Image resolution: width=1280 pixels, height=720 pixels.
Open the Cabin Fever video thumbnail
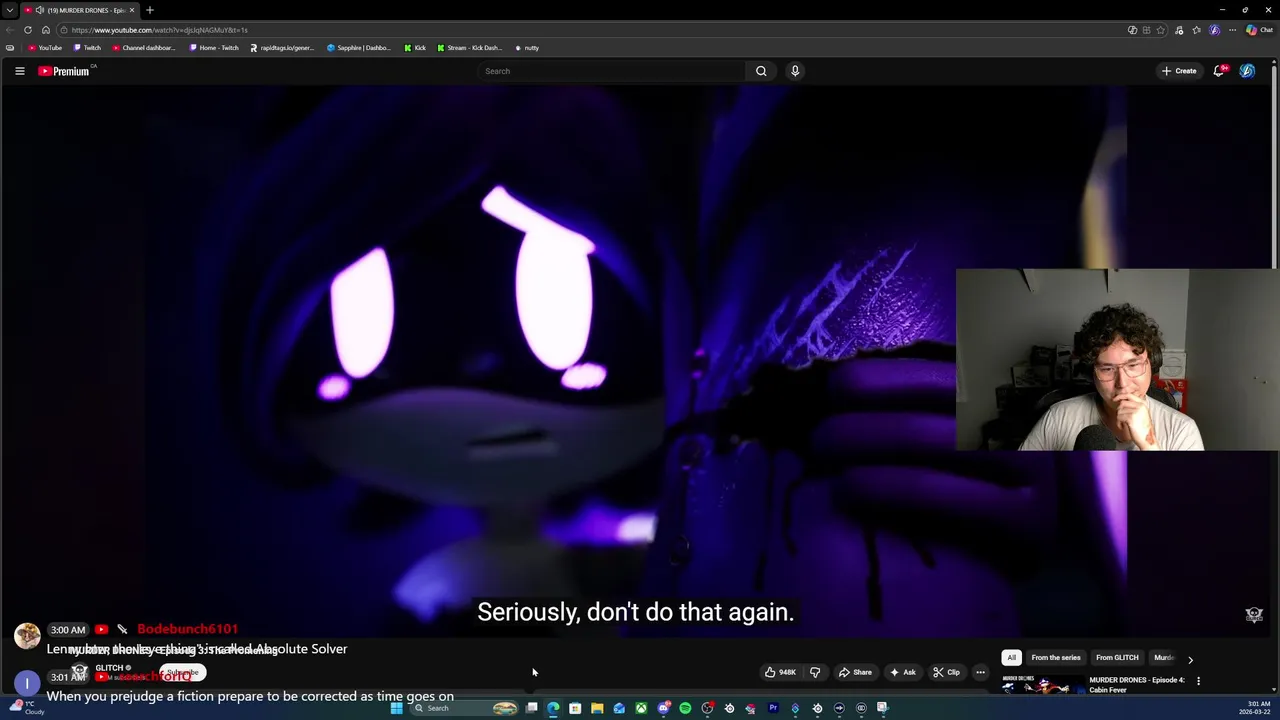[1042, 685]
